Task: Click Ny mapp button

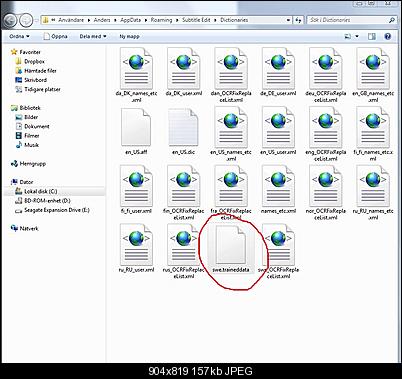Action: (129, 36)
